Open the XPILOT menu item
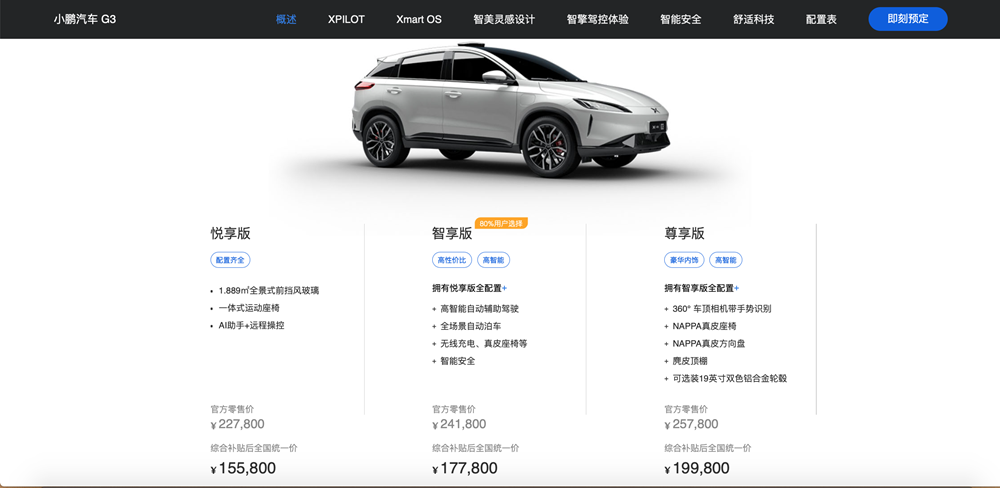1000x488 pixels. [x=346, y=19]
